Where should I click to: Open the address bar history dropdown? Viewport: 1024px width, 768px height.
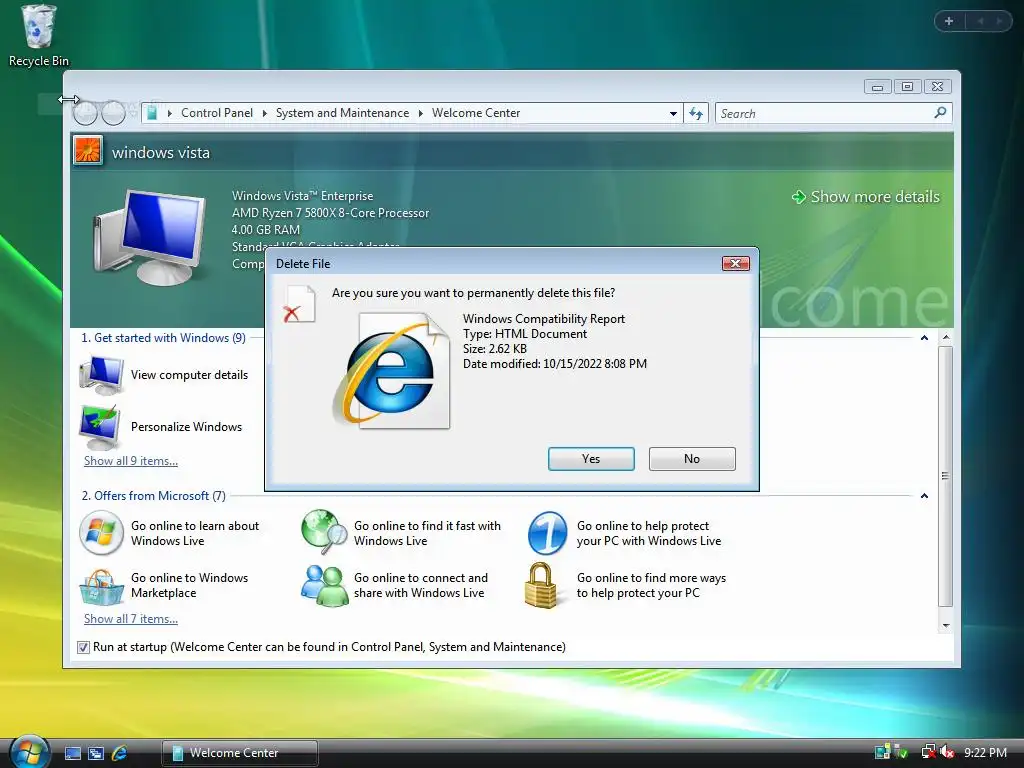(673, 114)
